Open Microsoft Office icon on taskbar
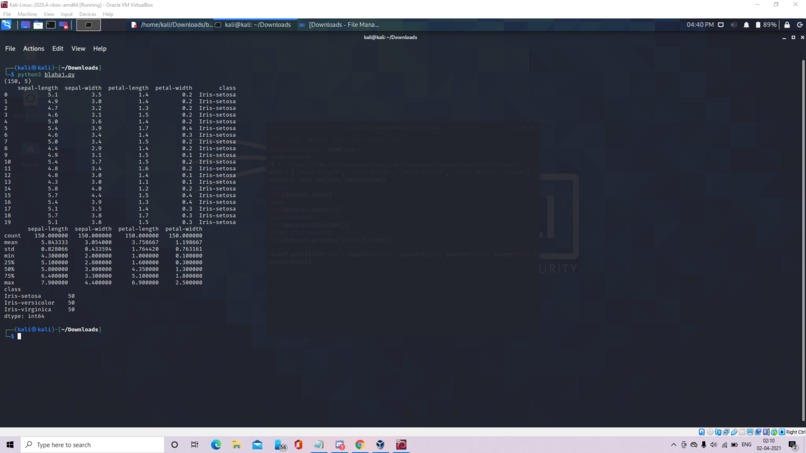This screenshot has width=806, height=453. [298, 445]
